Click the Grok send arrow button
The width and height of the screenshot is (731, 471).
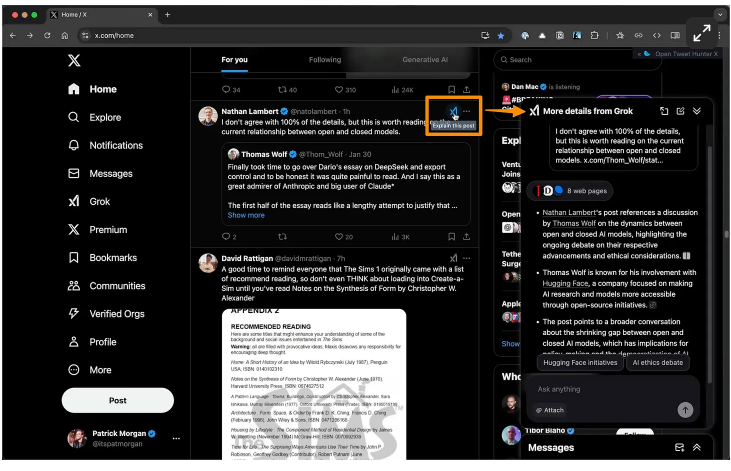685,410
